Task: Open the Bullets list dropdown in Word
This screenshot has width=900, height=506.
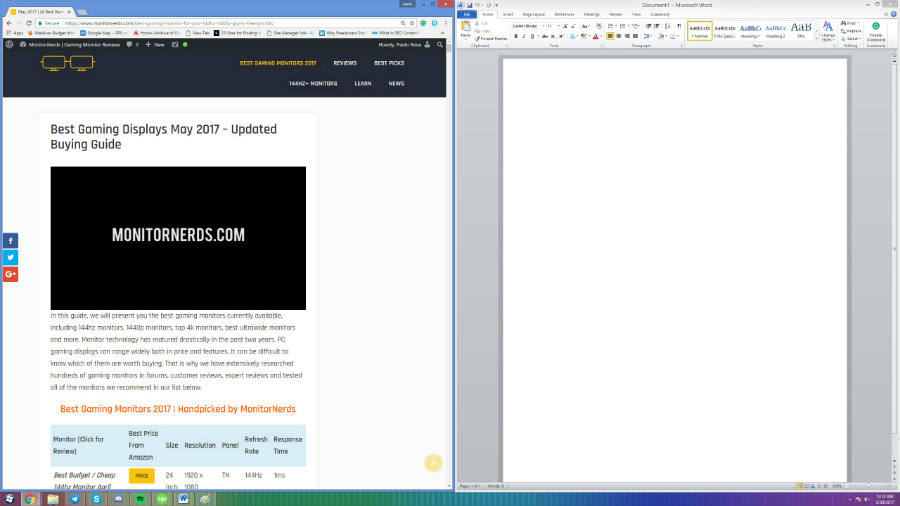Action: pos(616,26)
